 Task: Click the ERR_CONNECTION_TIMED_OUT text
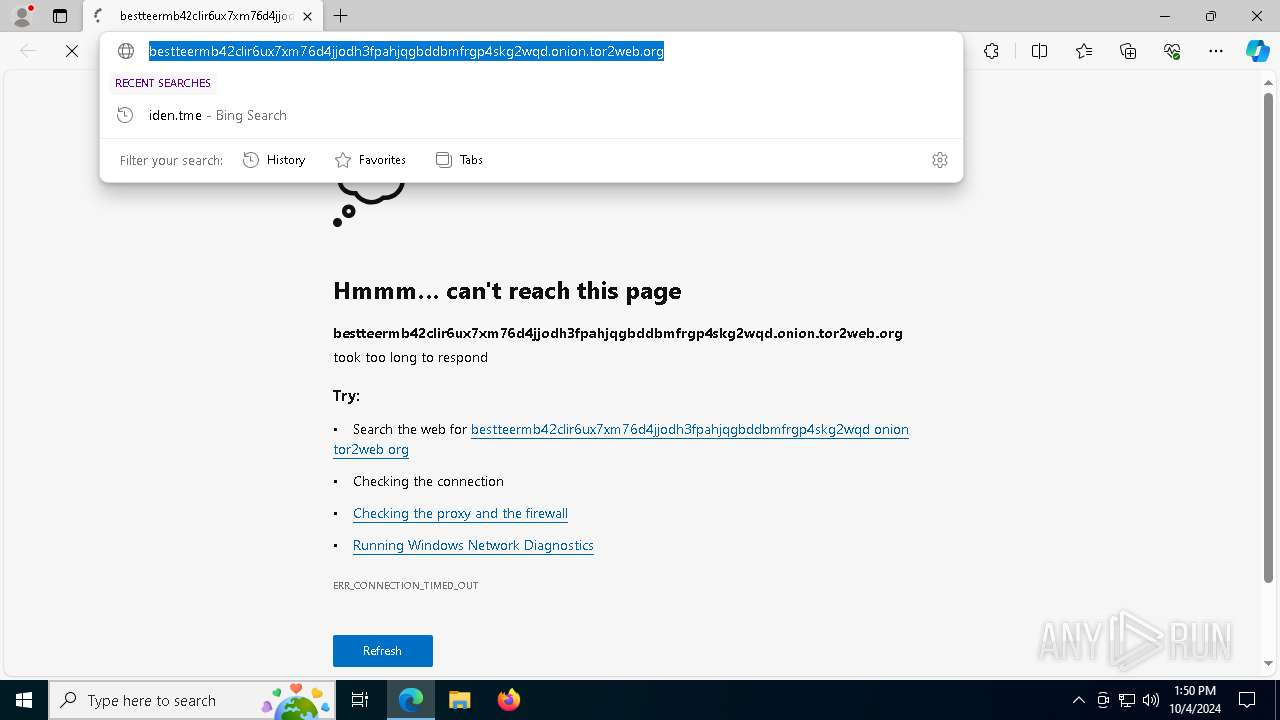[x=406, y=585]
